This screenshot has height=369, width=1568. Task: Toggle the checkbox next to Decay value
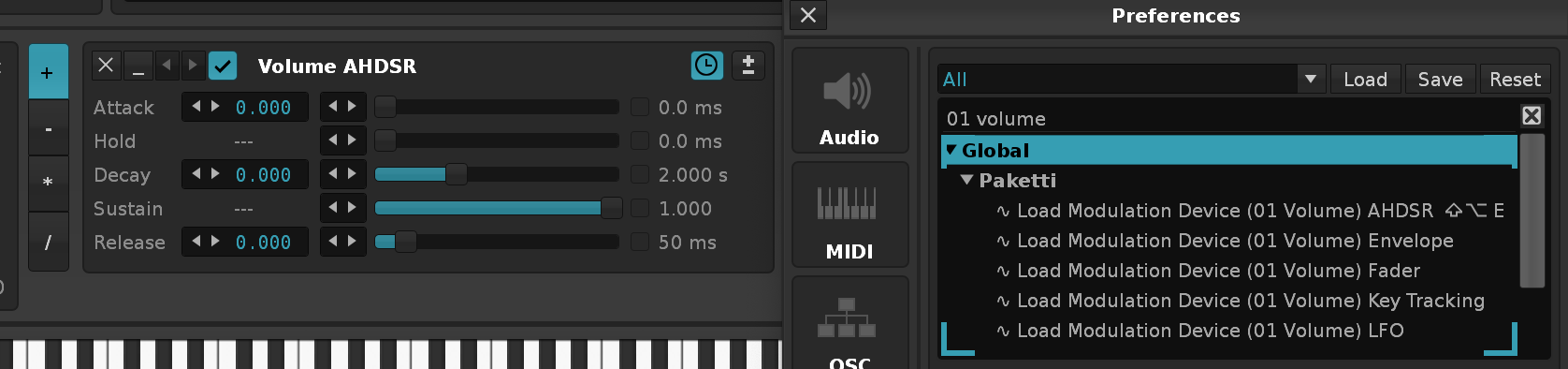click(640, 175)
